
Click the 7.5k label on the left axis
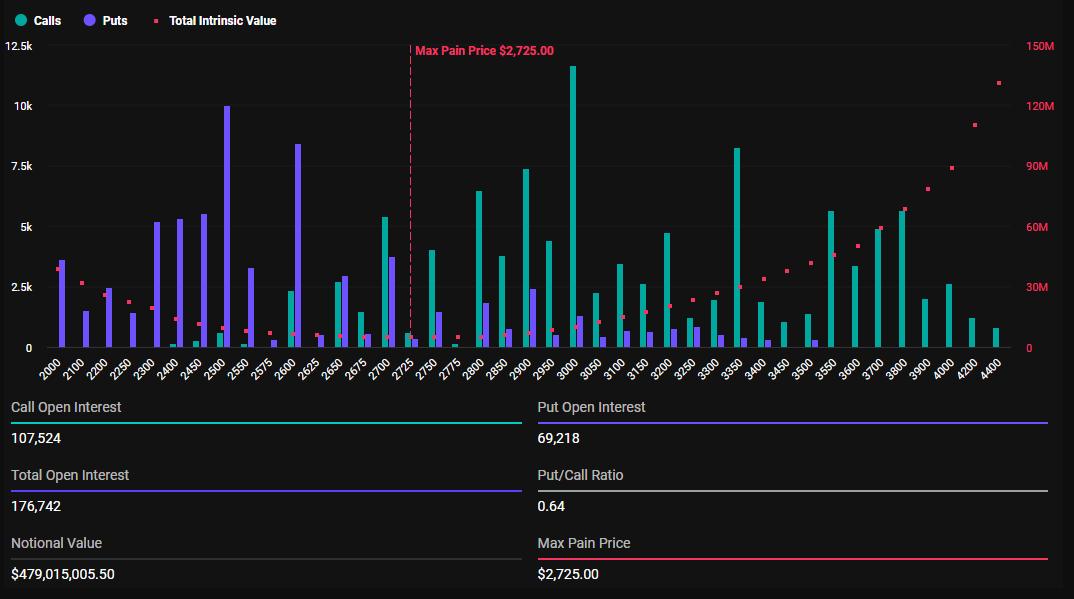pyautogui.click(x=21, y=166)
